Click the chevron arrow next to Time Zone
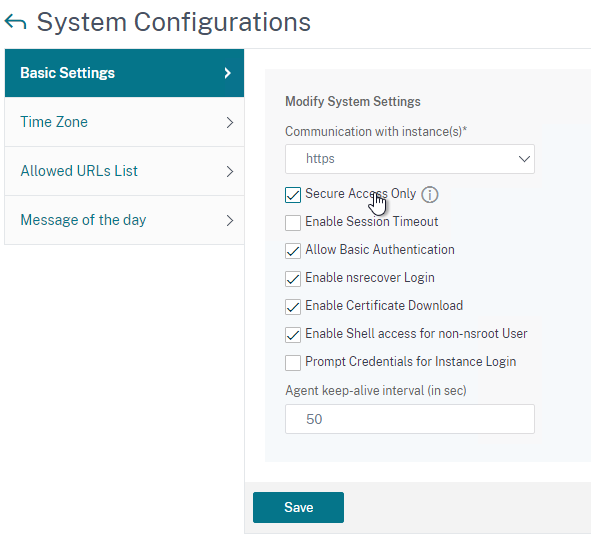591x534 pixels. pyautogui.click(x=230, y=122)
